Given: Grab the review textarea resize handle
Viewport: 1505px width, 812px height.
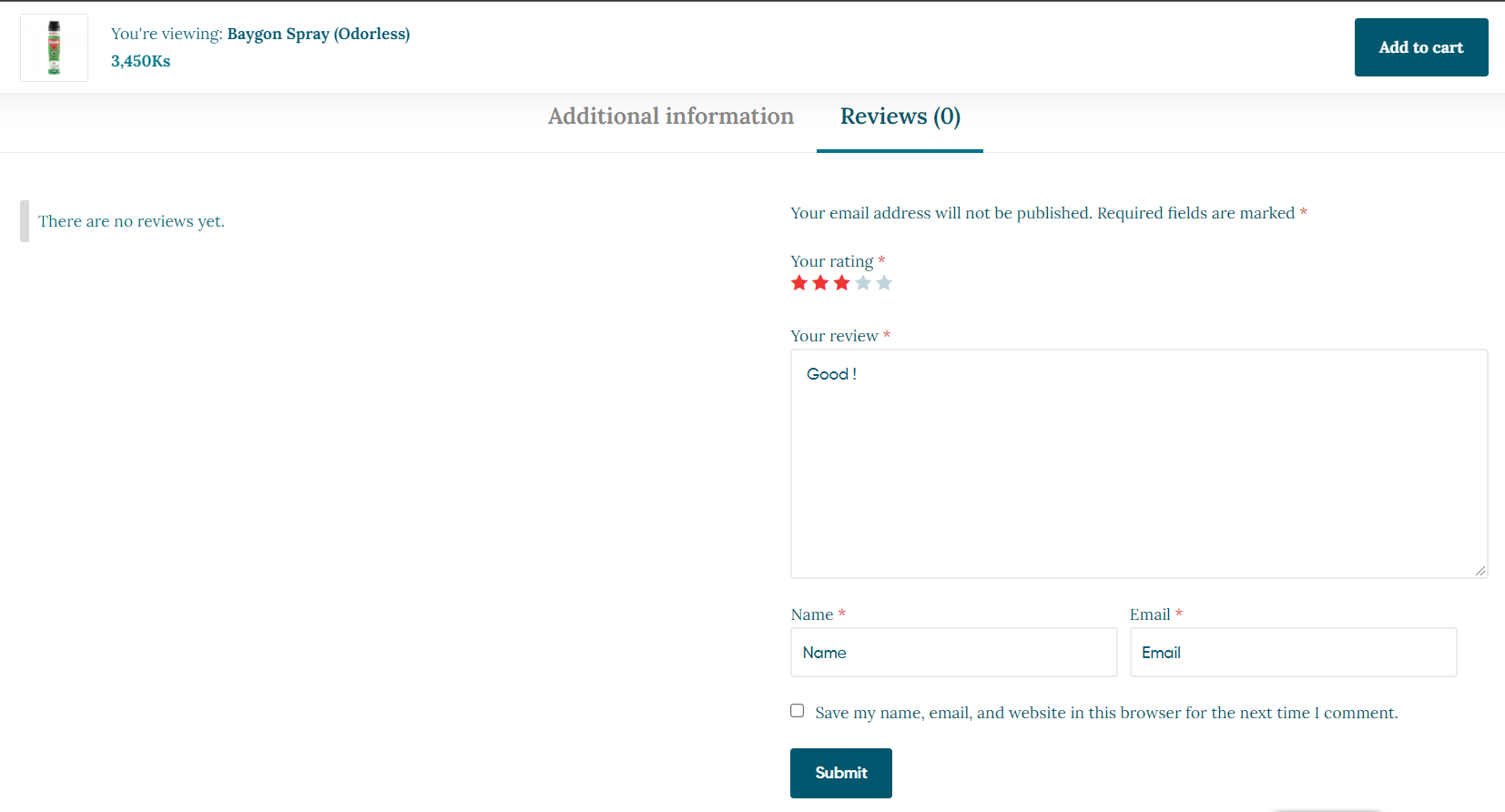Looking at the screenshot, I should coord(1480,571).
